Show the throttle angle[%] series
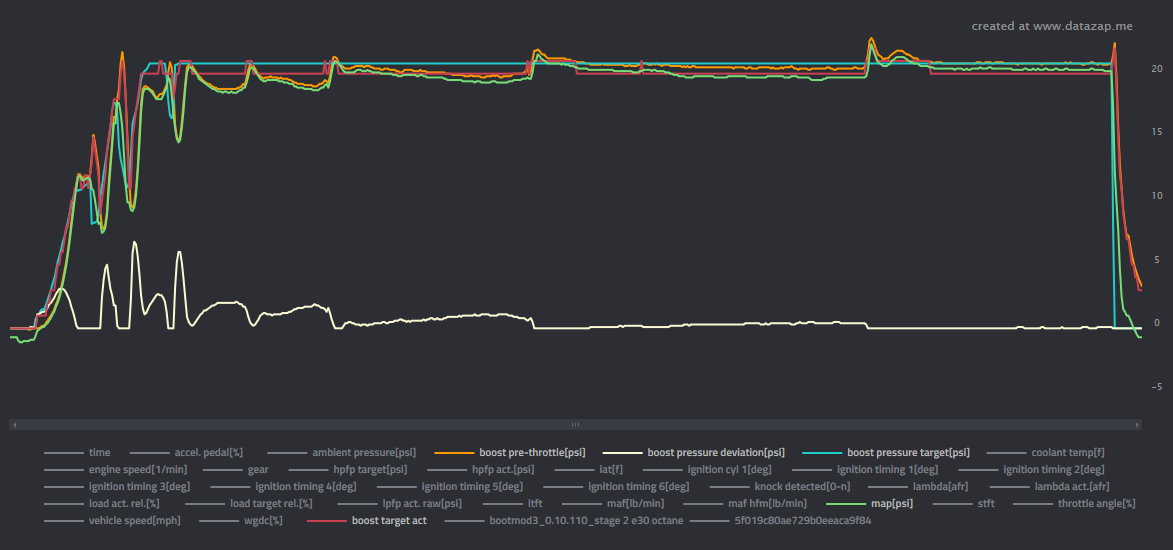This screenshot has height=550, width=1173. click(1096, 503)
